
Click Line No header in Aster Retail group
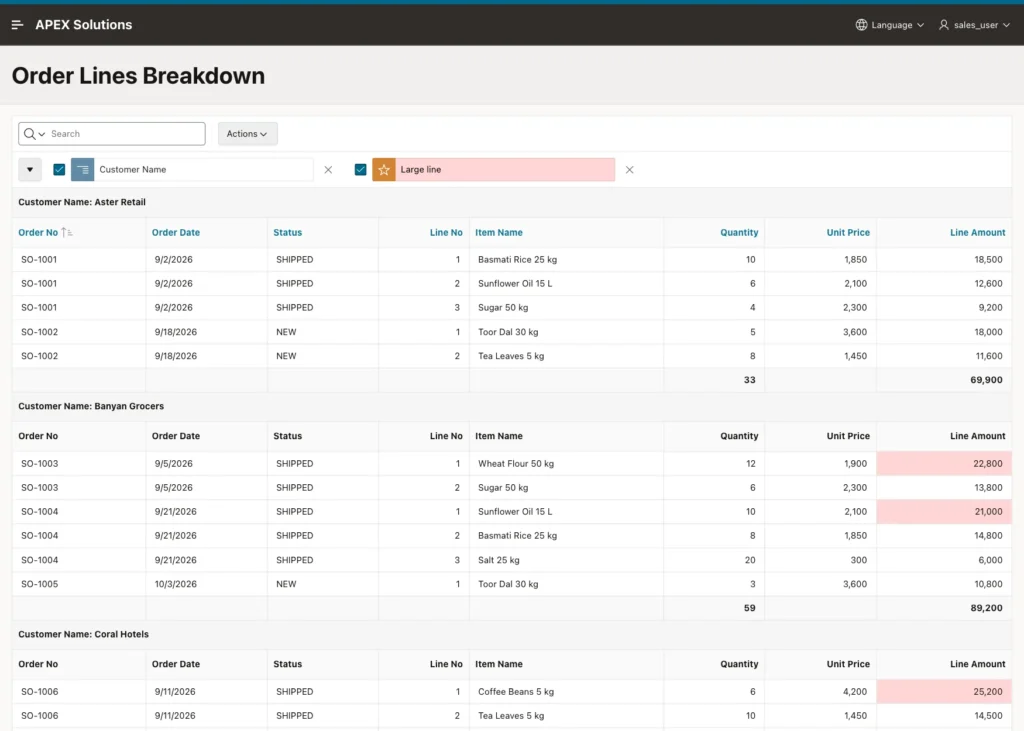[x=446, y=233]
